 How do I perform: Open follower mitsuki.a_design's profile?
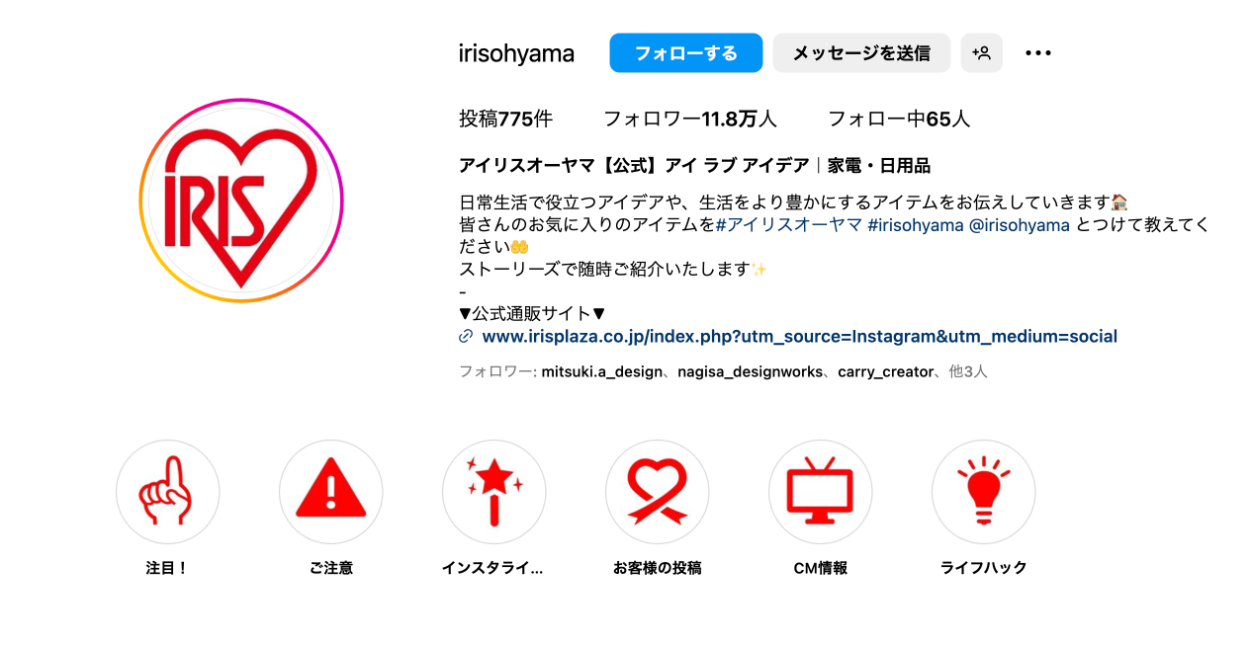pyautogui.click(x=602, y=372)
